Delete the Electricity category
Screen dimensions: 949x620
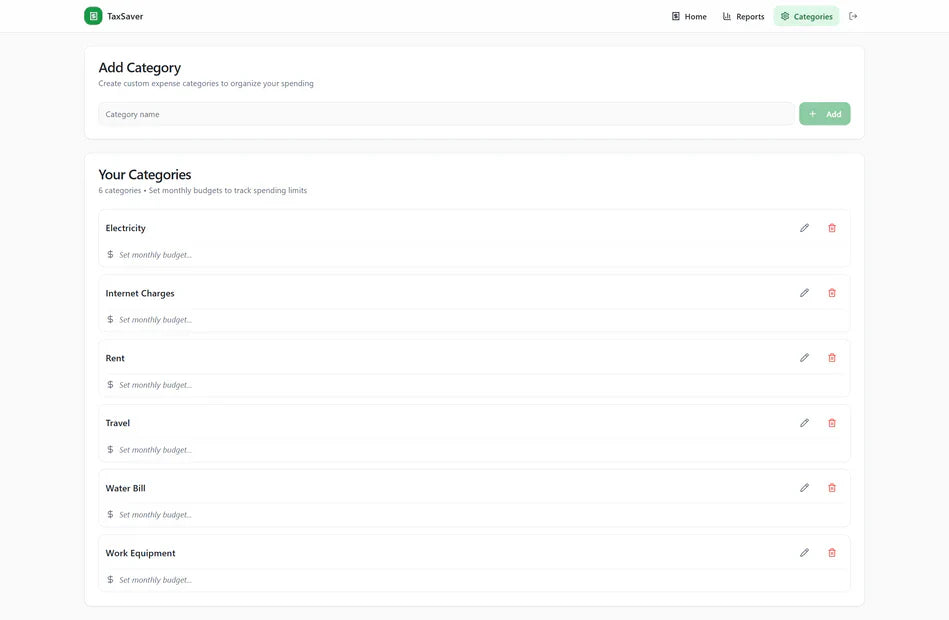point(832,228)
